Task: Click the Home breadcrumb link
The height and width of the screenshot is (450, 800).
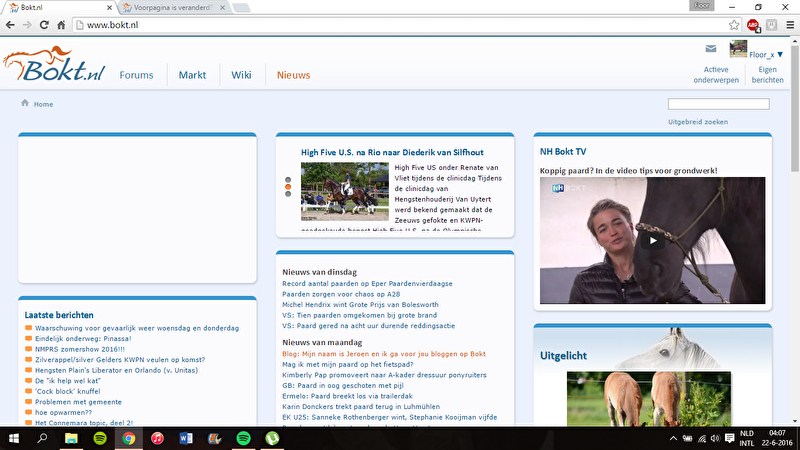Action: click(x=43, y=104)
